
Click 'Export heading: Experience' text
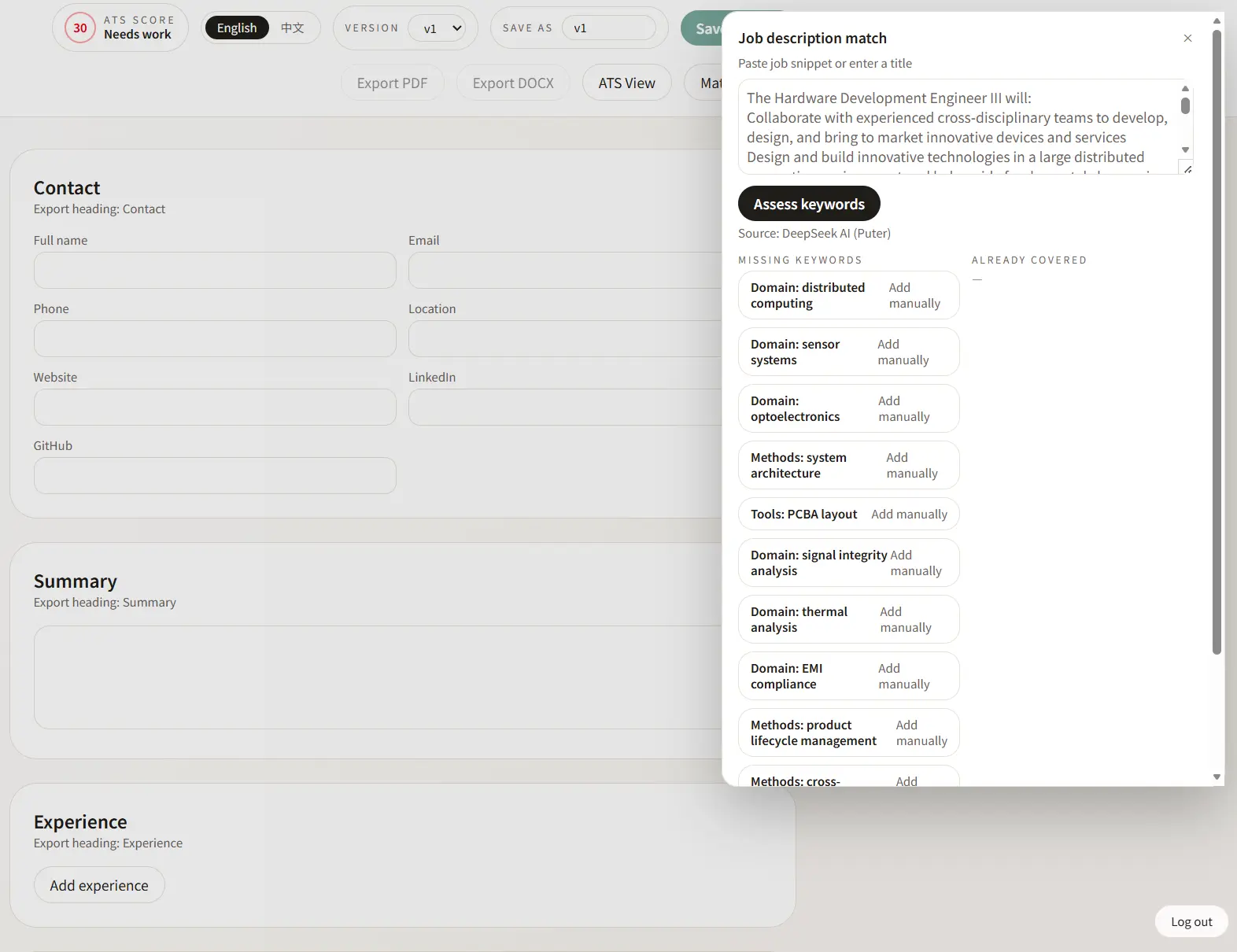pyautogui.click(x=108, y=843)
